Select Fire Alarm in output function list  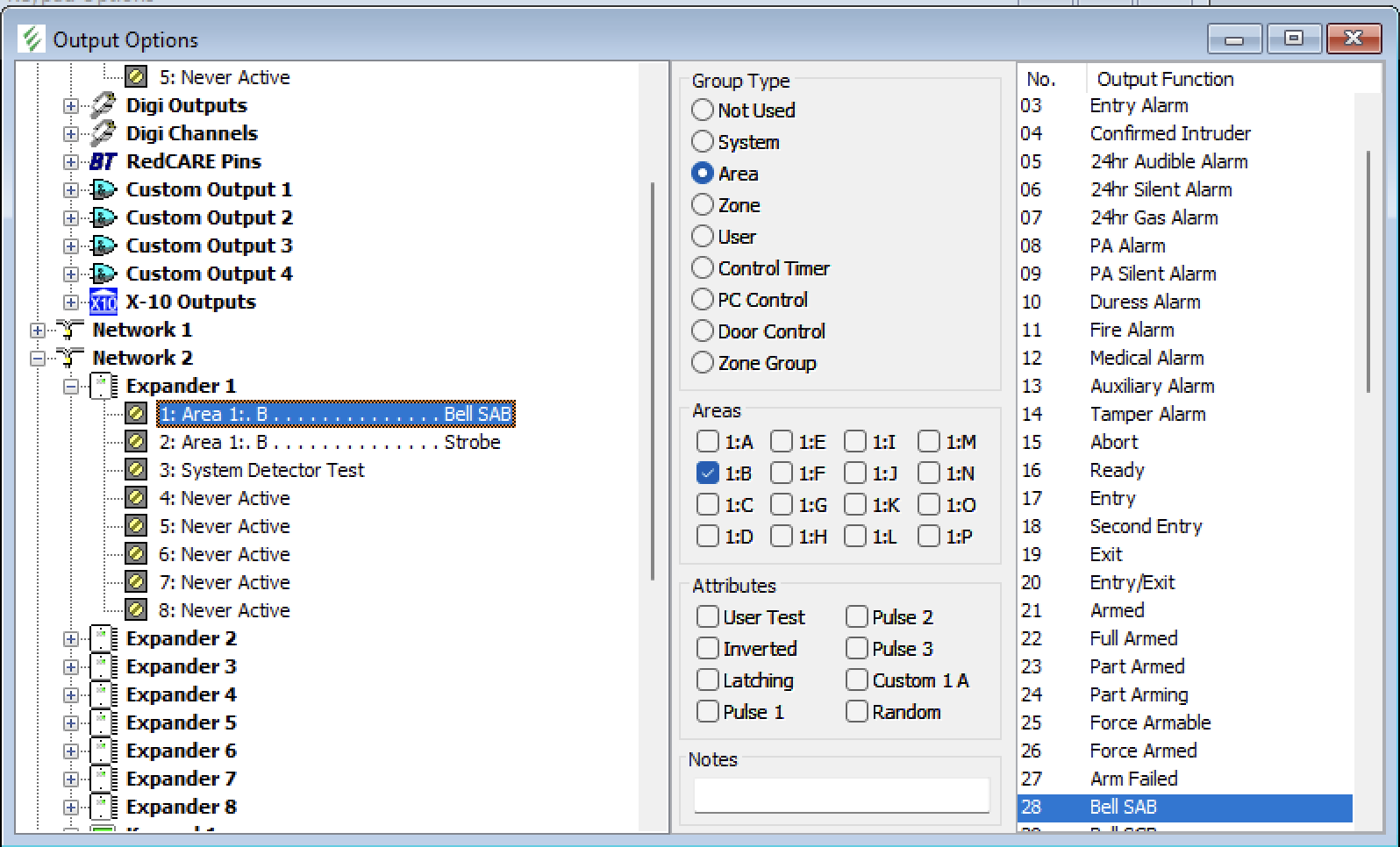pyautogui.click(x=1132, y=330)
